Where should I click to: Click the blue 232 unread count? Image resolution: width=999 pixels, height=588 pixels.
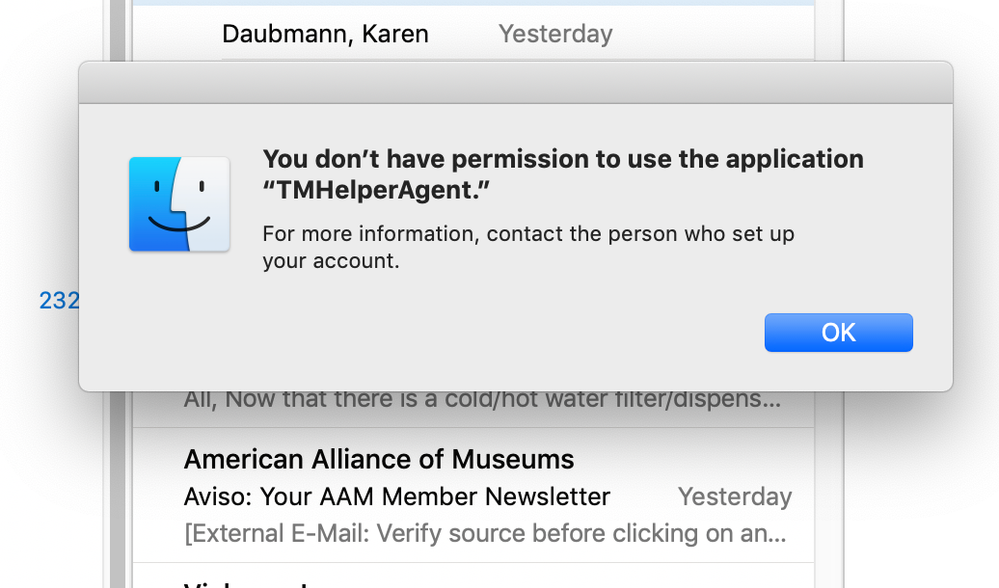tap(59, 300)
